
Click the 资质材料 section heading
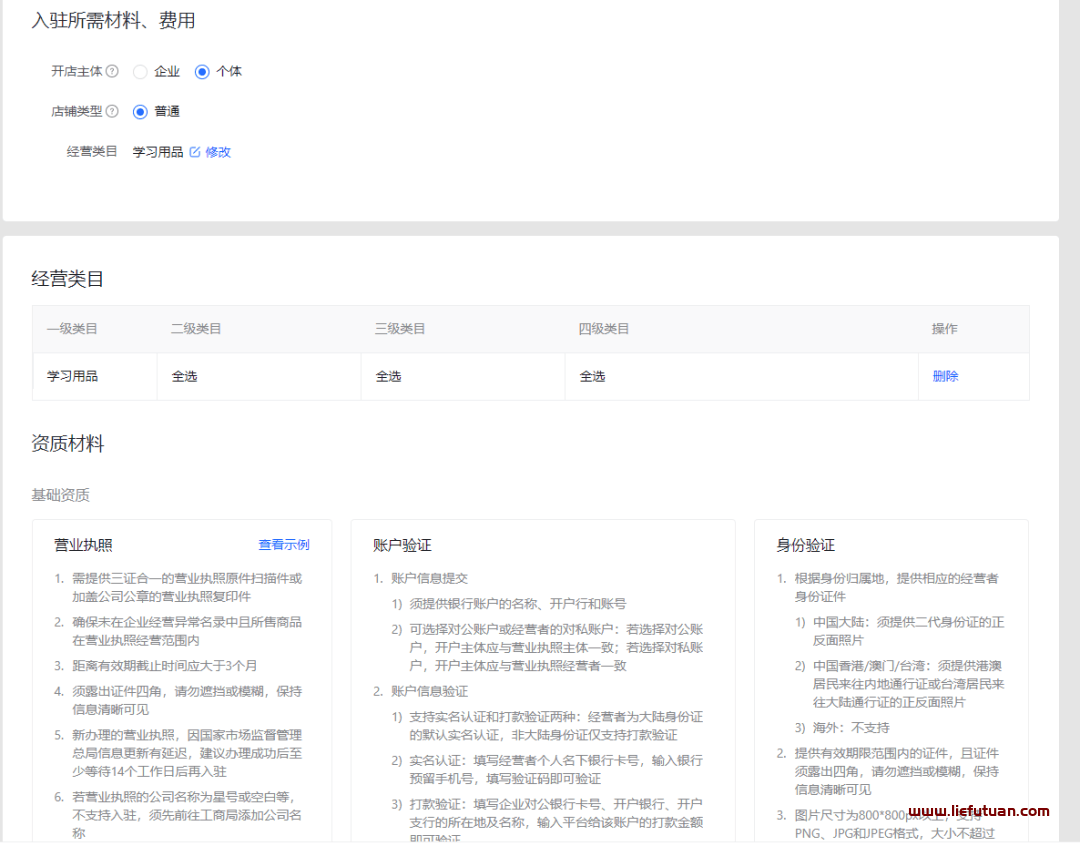(x=68, y=443)
